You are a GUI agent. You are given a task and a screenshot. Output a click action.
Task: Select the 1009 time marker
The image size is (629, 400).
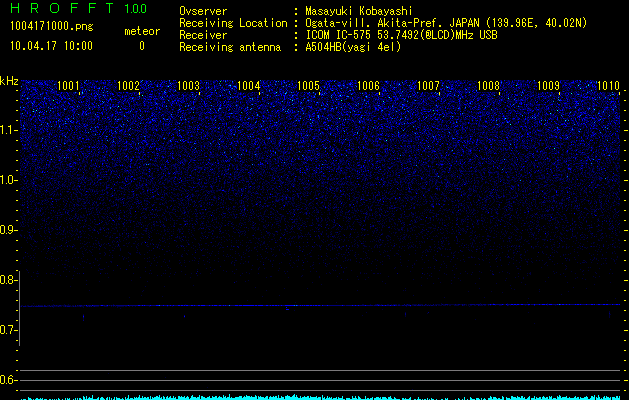tap(548, 86)
